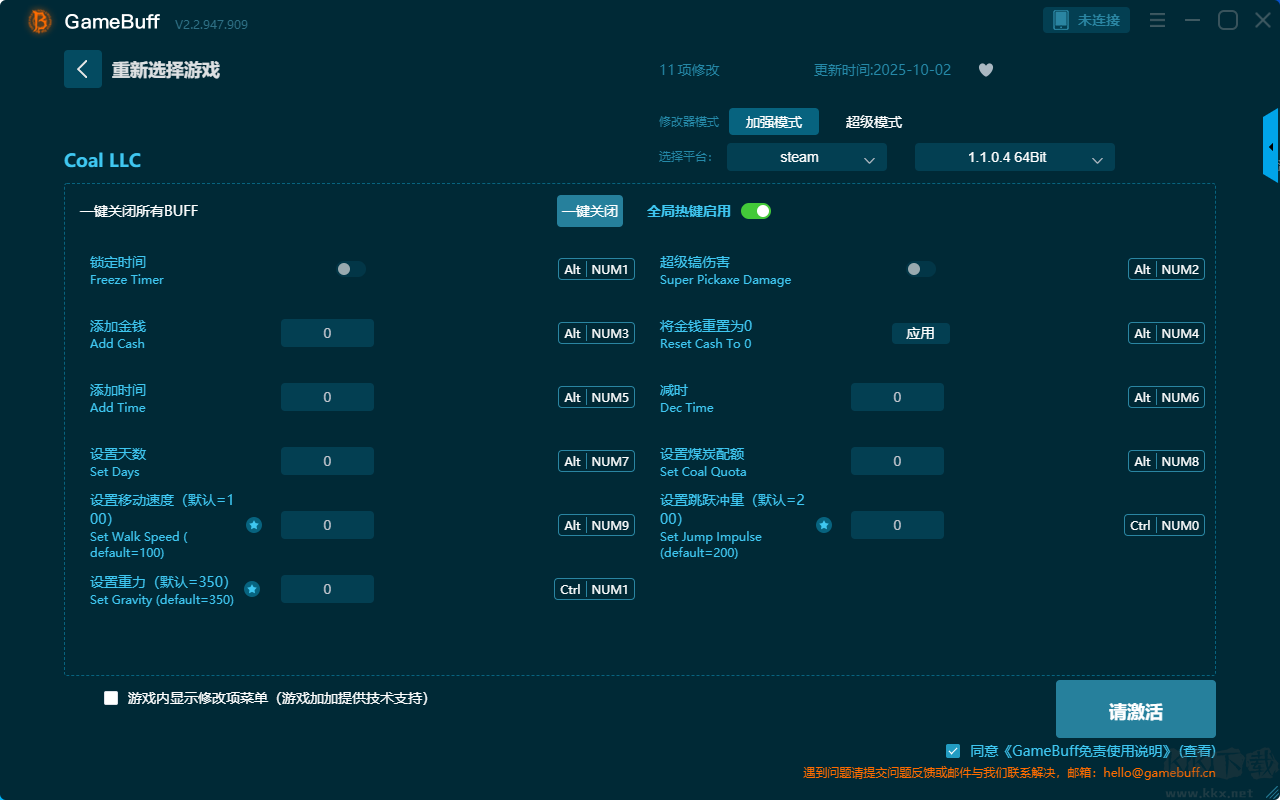Click 应用 for Reset Cash To 0
Viewport: 1280px width, 800px height.
(x=921, y=333)
